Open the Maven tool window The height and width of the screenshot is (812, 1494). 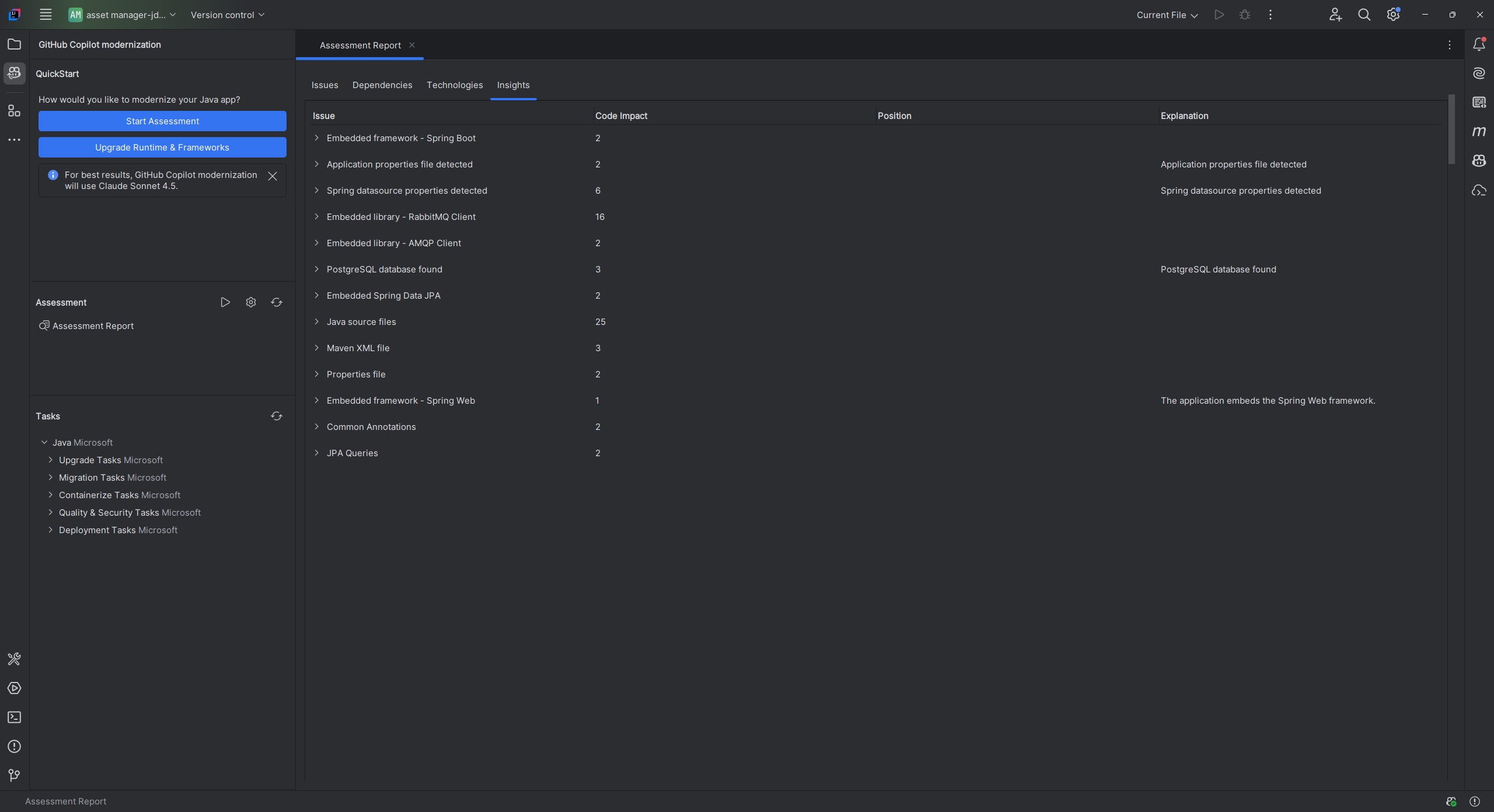click(1479, 132)
